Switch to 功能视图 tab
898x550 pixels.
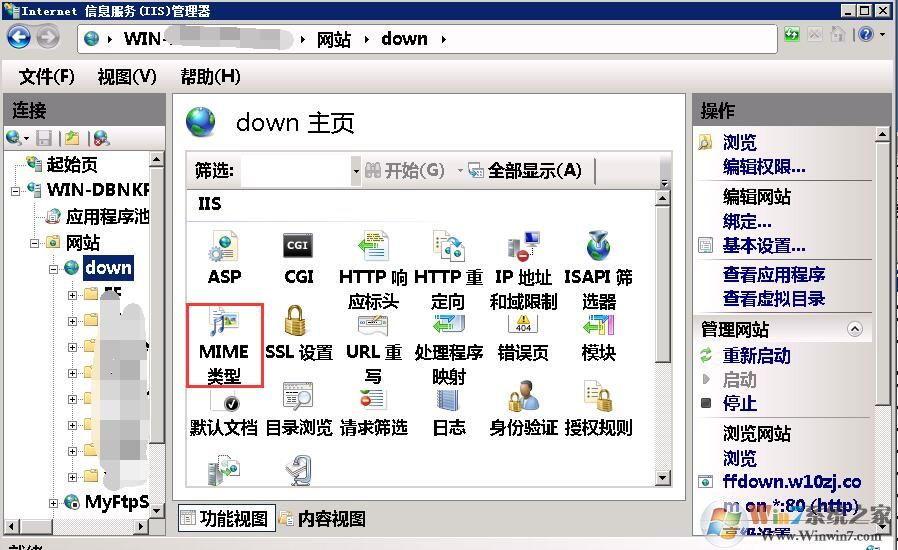coord(226,518)
